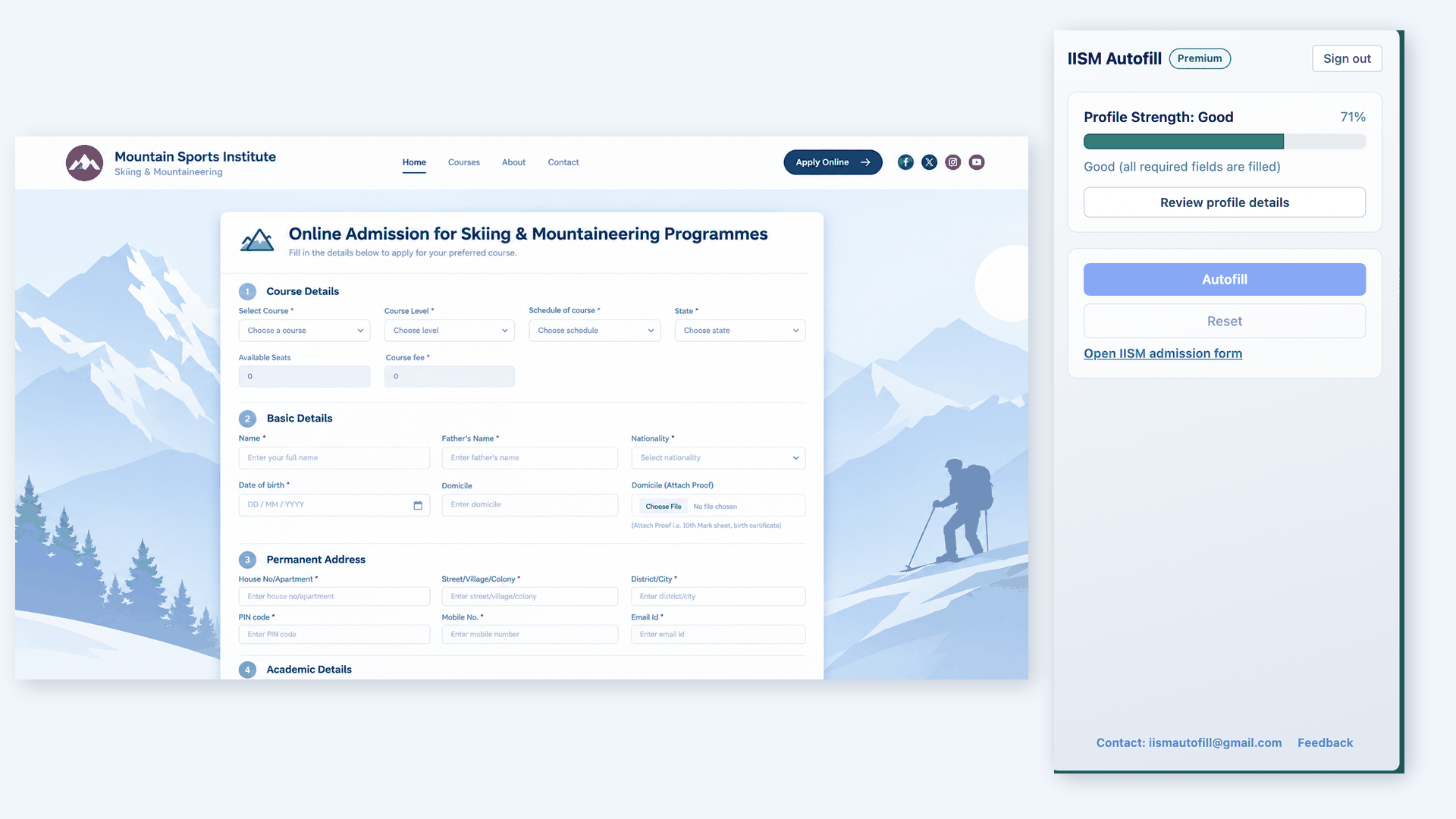
Task: Go to the Courses menu item
Action: (464, 162)
